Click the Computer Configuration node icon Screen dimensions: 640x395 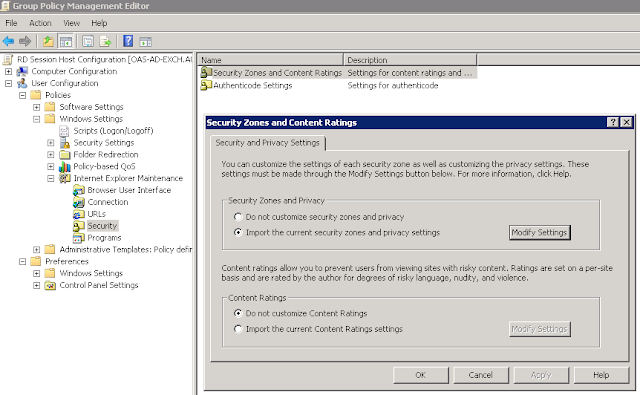click(22, 71)
